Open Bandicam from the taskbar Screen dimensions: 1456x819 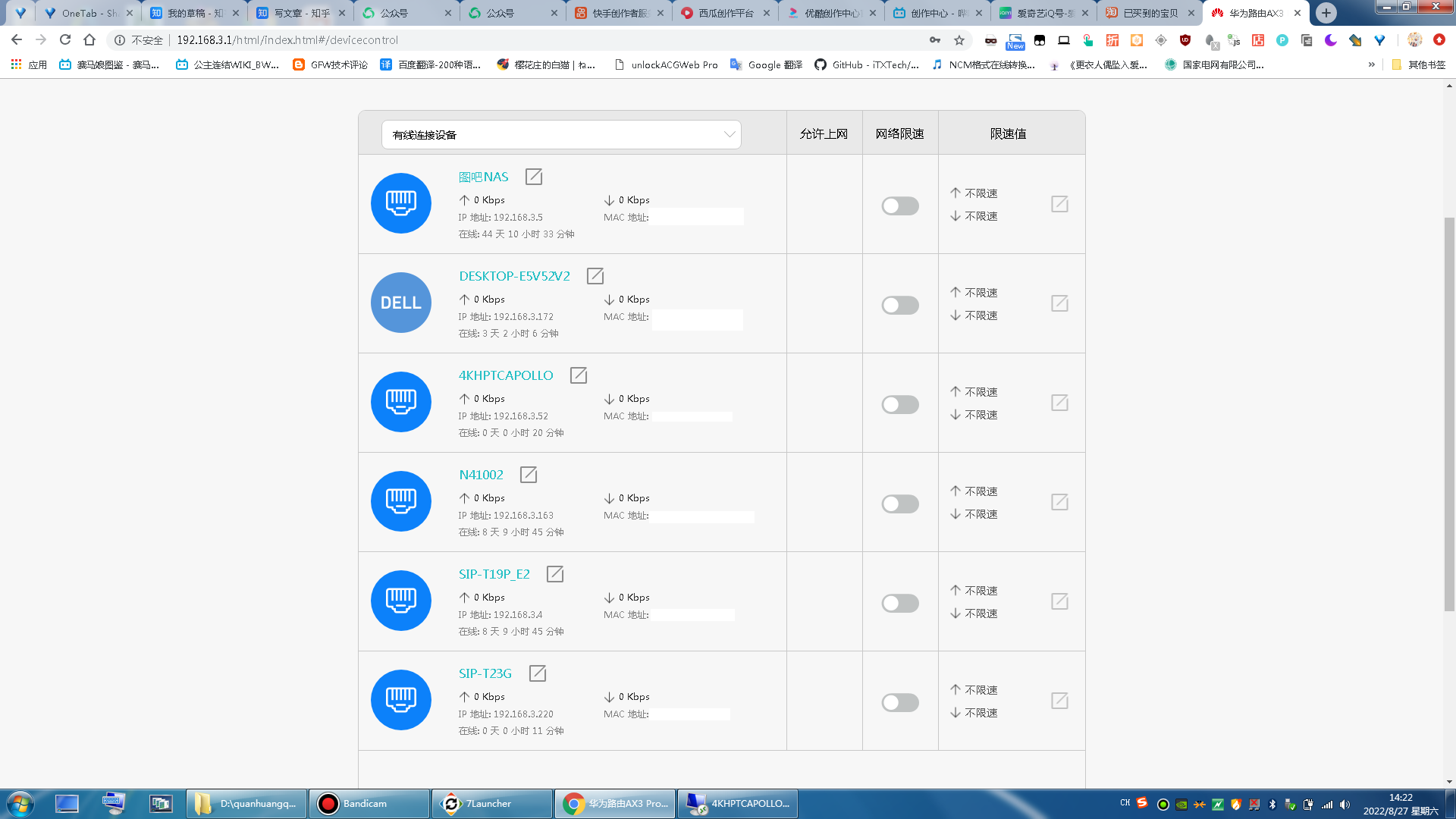pos(369,804)
